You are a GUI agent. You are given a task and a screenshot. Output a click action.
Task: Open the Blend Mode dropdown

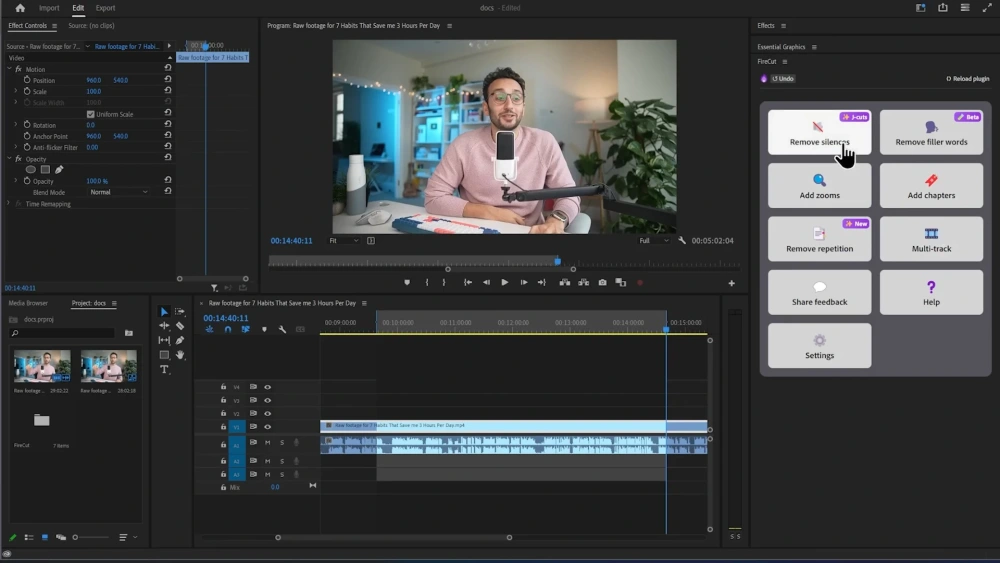118,192
